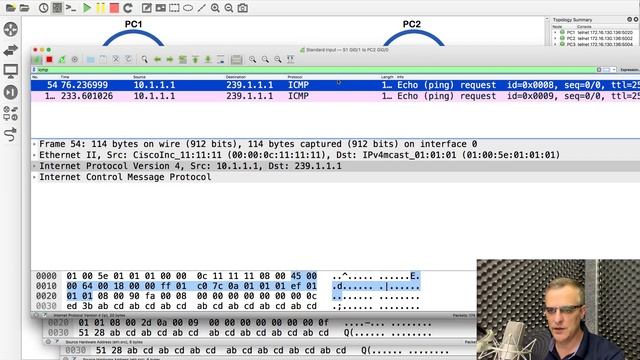Toggle packet list colorization
This screenshot has height=360, width=640.
236,60
